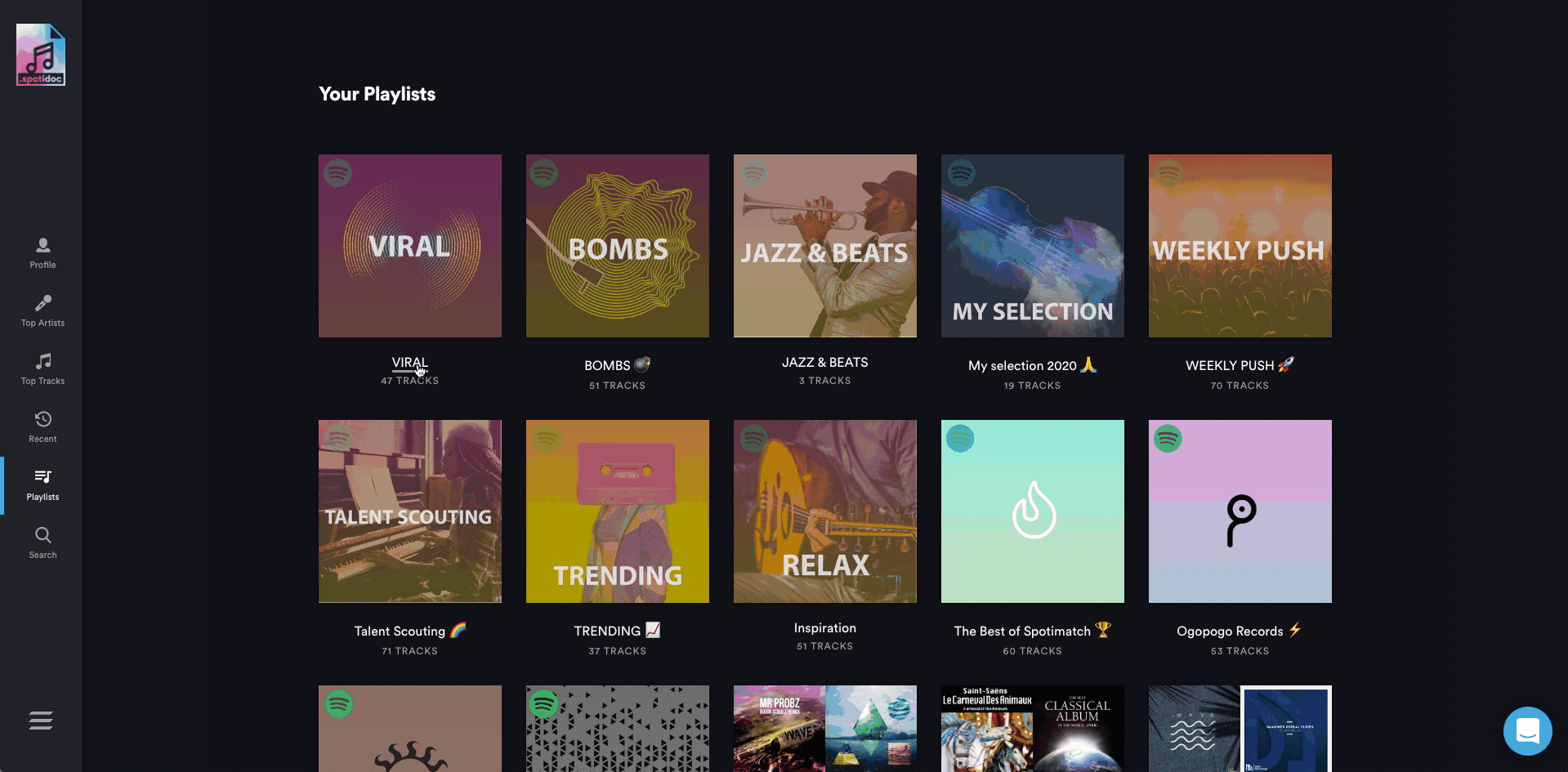Open Top Tracks music note icon
This screenshot has height=772, width=1568.
[43, 361]
